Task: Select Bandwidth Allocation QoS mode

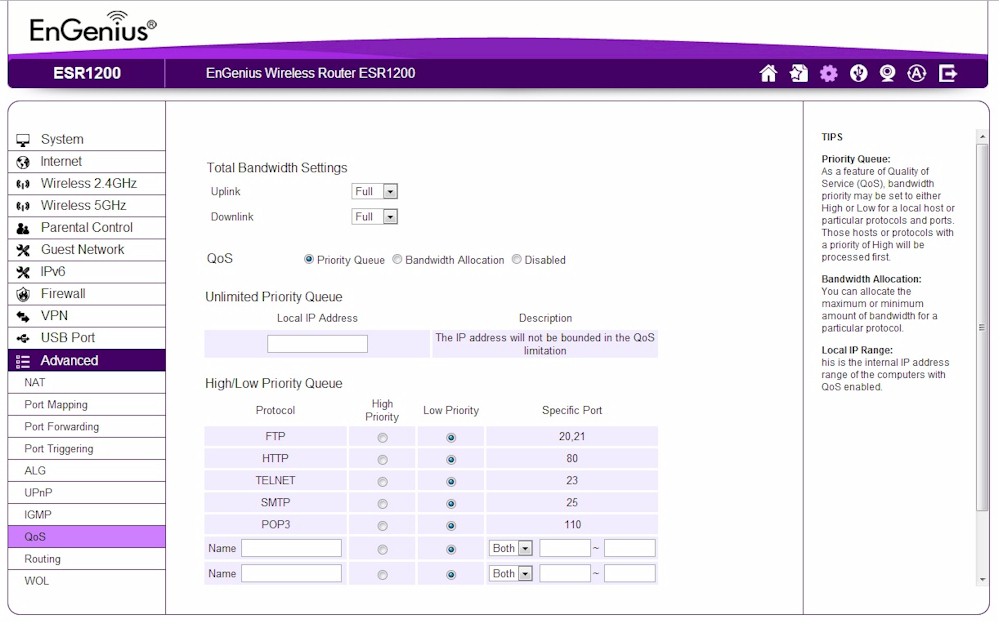Action: click(397, 260)
